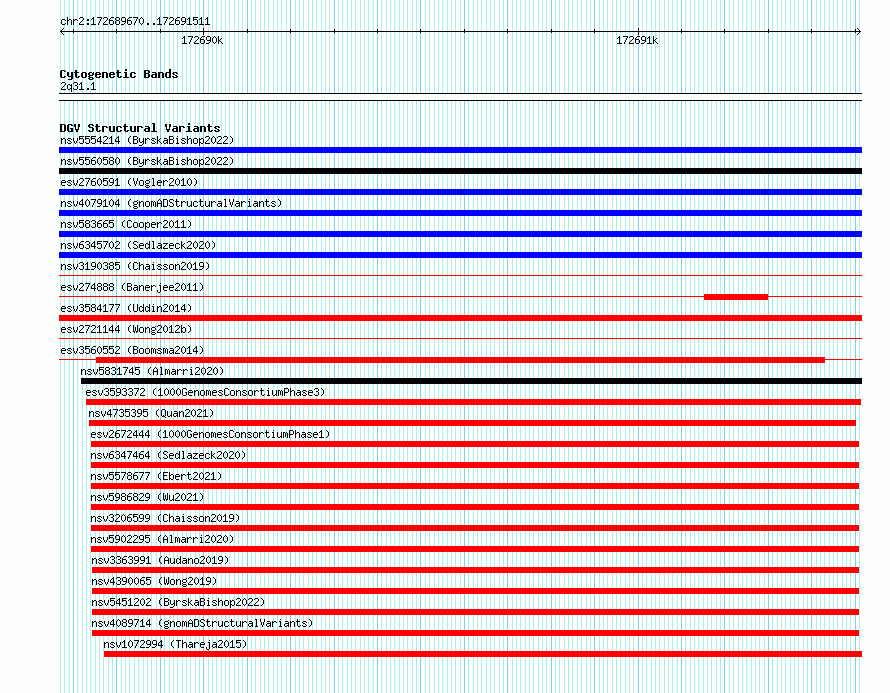The height and width of the screenshot is (693, 890).
Task: Open esv2760591 (Vogler2010) variant label
Action: pyautogui.click(x=129, y=182)
